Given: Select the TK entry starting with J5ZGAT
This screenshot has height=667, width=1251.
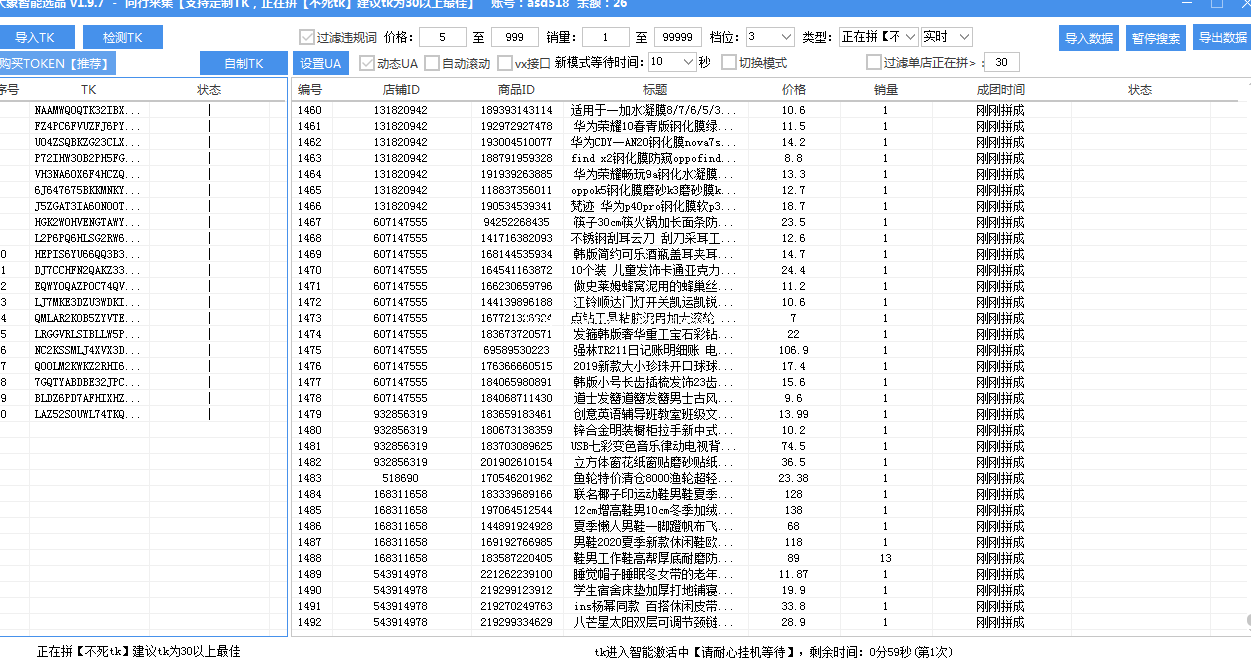Looking at the screenshot, I should [88, 206].
